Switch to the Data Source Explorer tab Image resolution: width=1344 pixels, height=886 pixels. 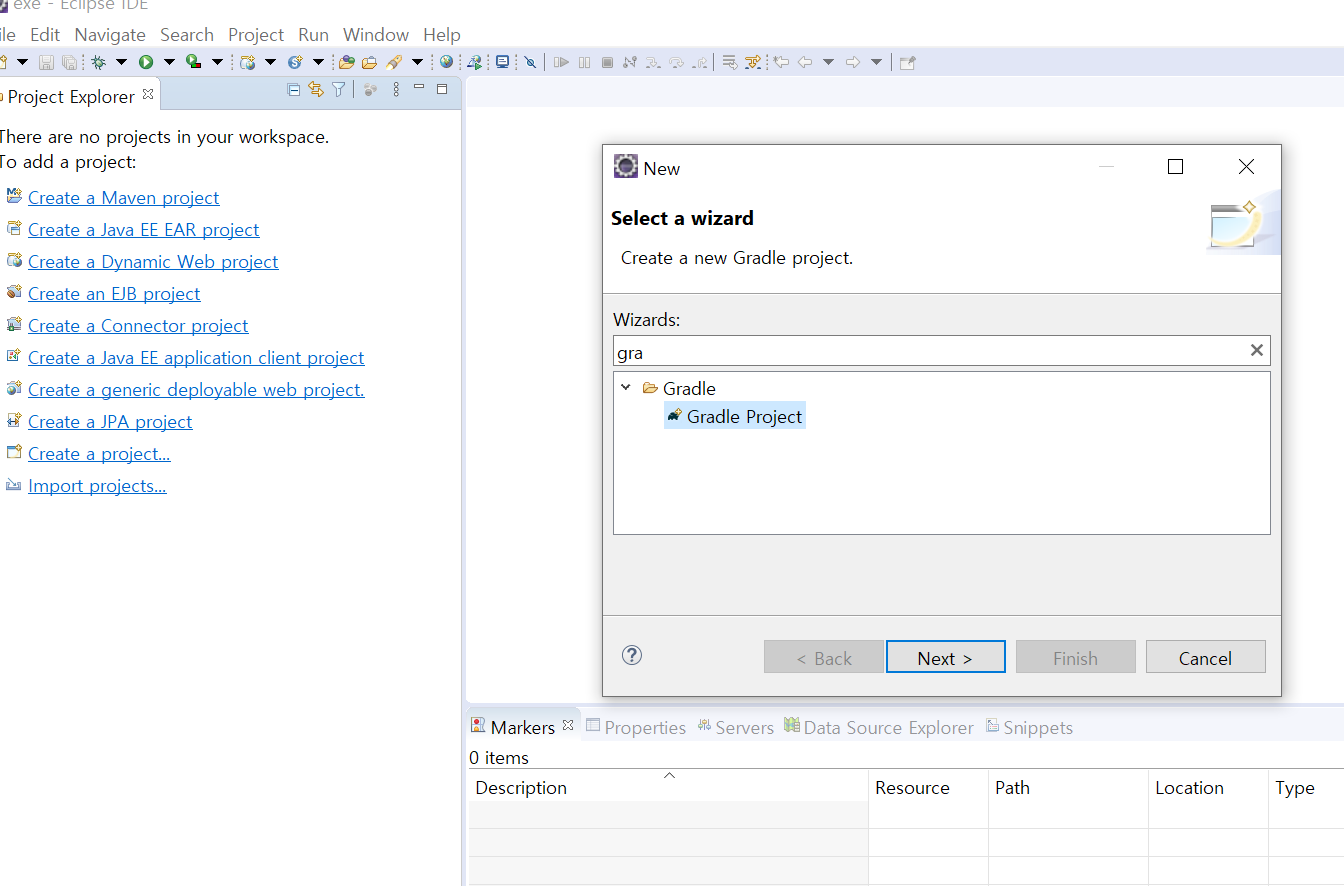tap(879, 727)
